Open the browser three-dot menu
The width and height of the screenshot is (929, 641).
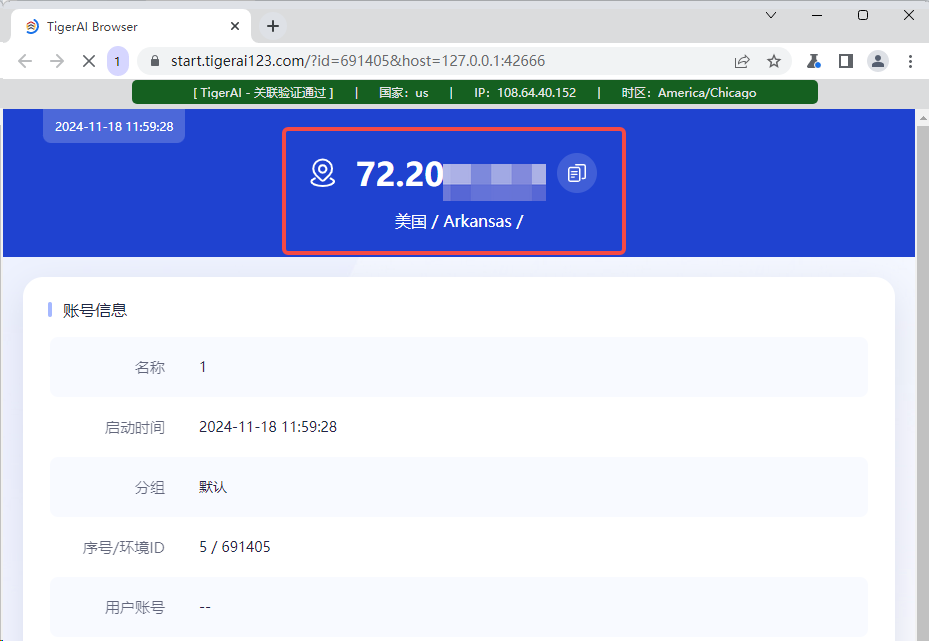click(910, 61)
